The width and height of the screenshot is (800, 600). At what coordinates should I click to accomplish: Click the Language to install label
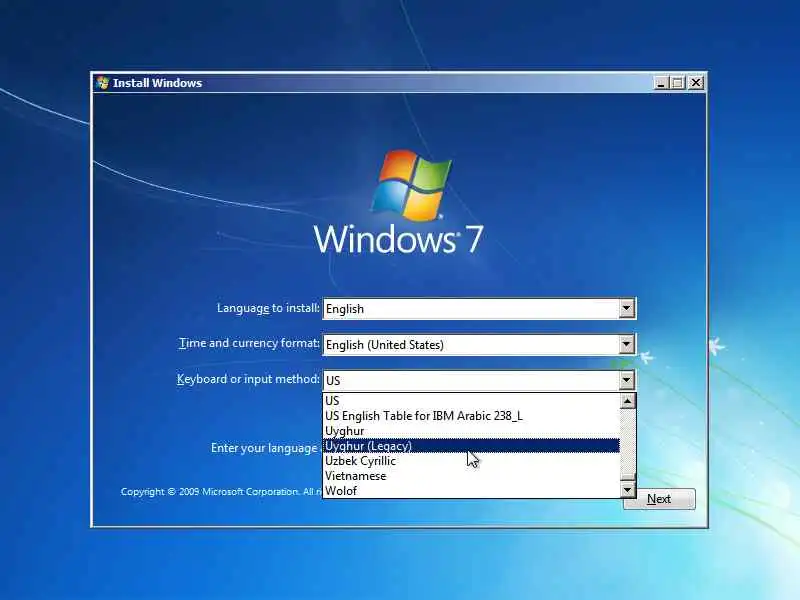pos(268,308)
